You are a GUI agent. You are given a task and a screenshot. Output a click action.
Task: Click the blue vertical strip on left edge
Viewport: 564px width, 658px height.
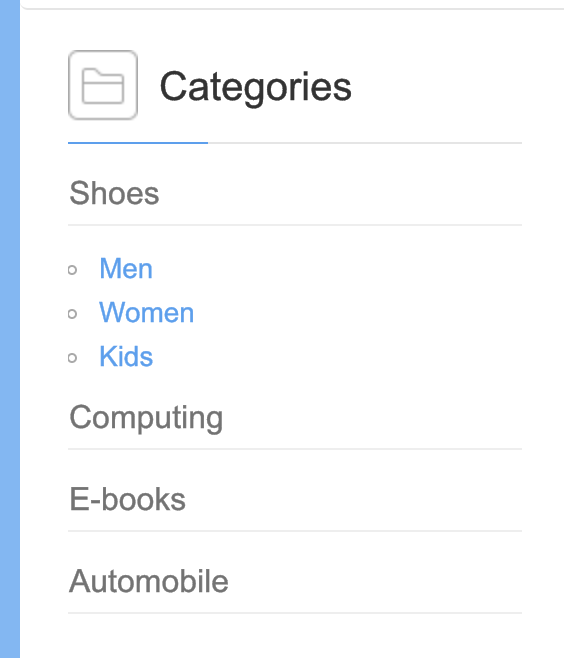10,329
